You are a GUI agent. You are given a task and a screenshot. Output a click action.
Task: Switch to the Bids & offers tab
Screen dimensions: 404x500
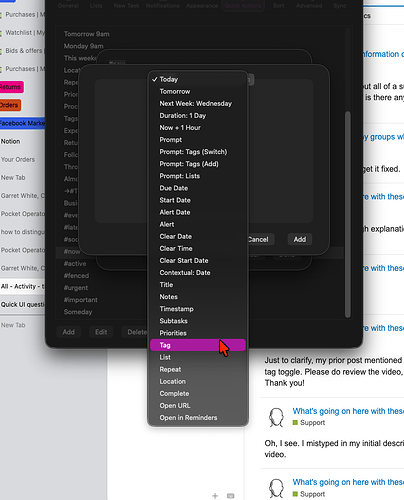(22, 51)
